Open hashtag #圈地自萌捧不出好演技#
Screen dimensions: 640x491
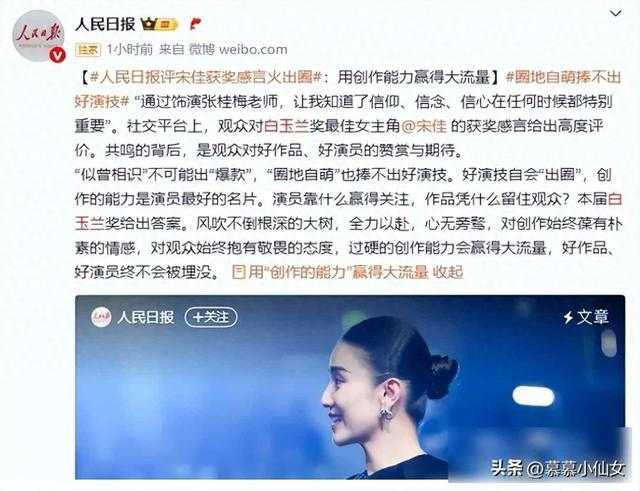tap(348, 89)
